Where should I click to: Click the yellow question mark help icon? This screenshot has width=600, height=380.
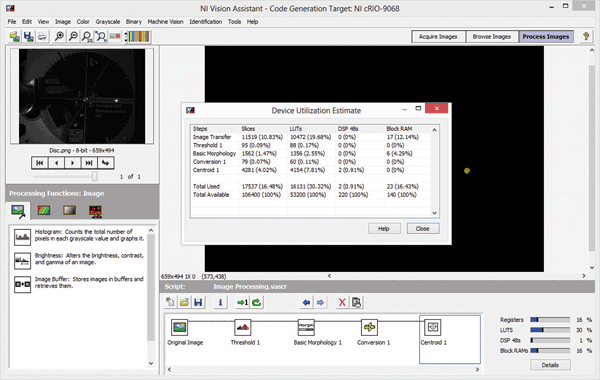click(586, 37)
